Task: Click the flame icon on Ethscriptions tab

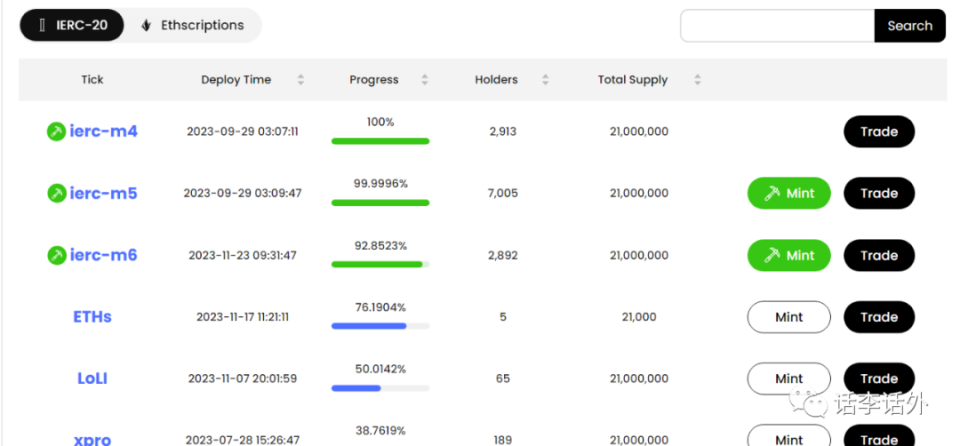Action: tap(146, 25)
